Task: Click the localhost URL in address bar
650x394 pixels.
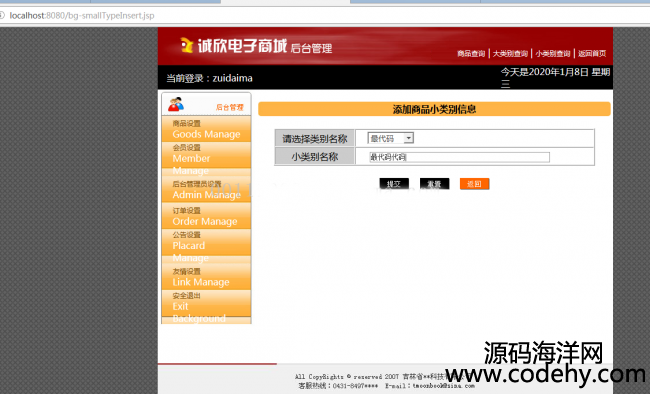Action: pyautogui.click(x=82, y=16)
